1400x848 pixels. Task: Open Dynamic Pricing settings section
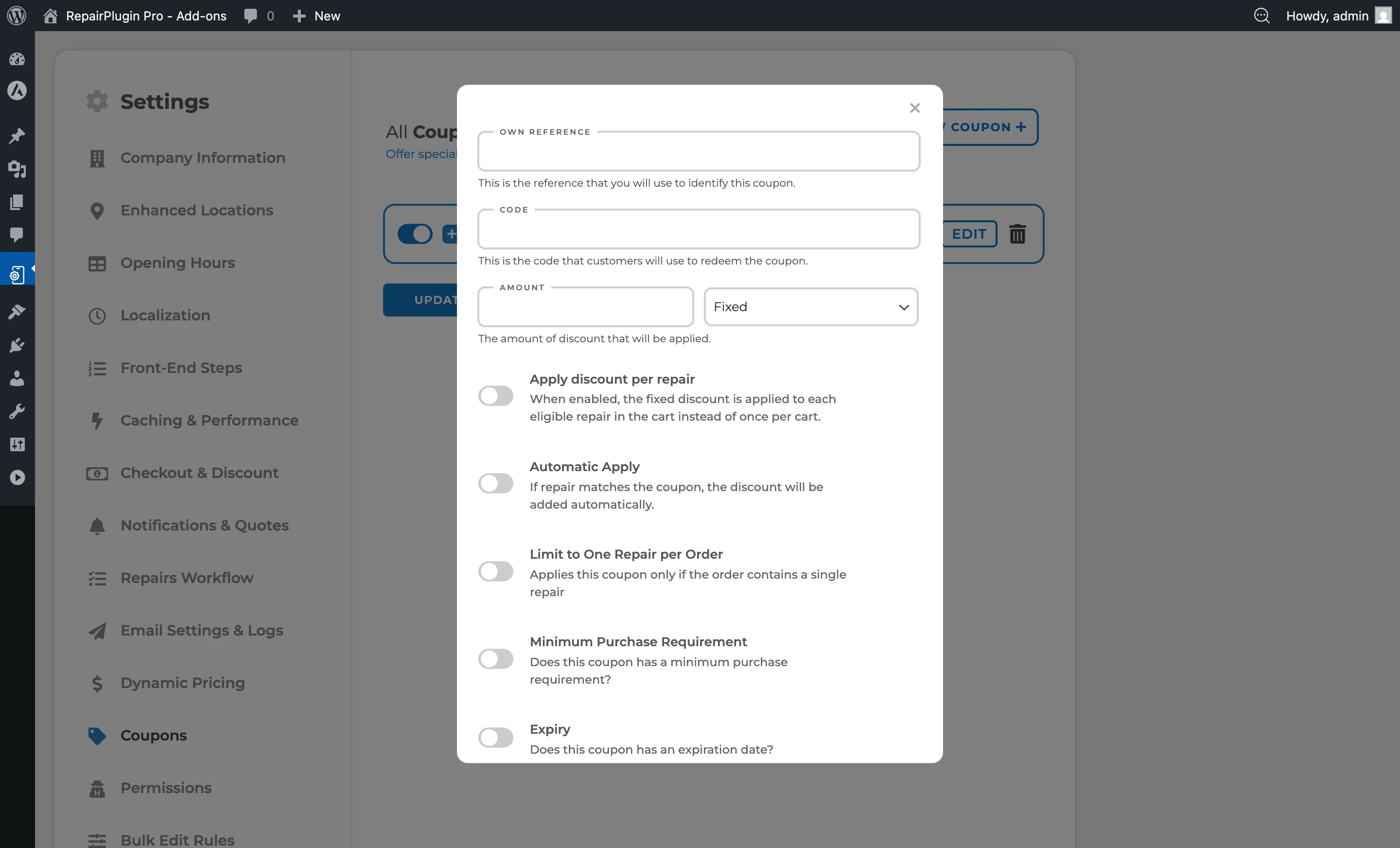click(182, 683)
